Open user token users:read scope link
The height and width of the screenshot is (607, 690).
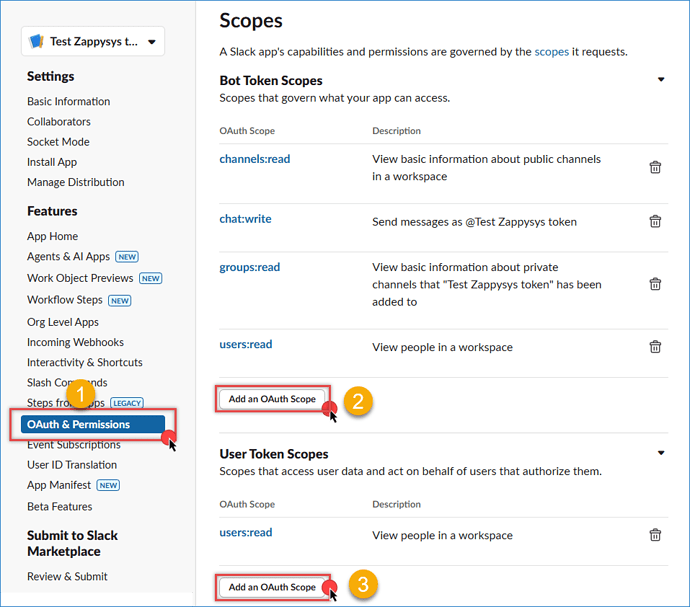[246, 533]
